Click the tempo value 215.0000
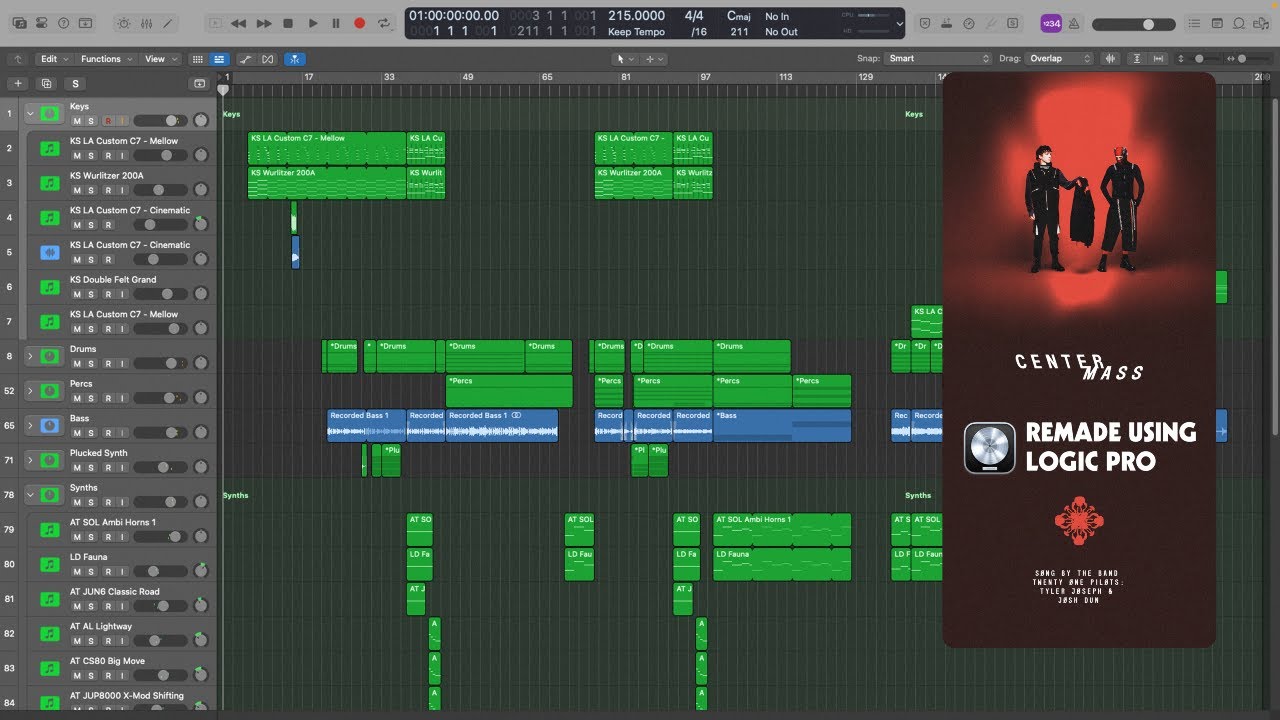This screenshot has width=1280, height=720. pos(636,16)
